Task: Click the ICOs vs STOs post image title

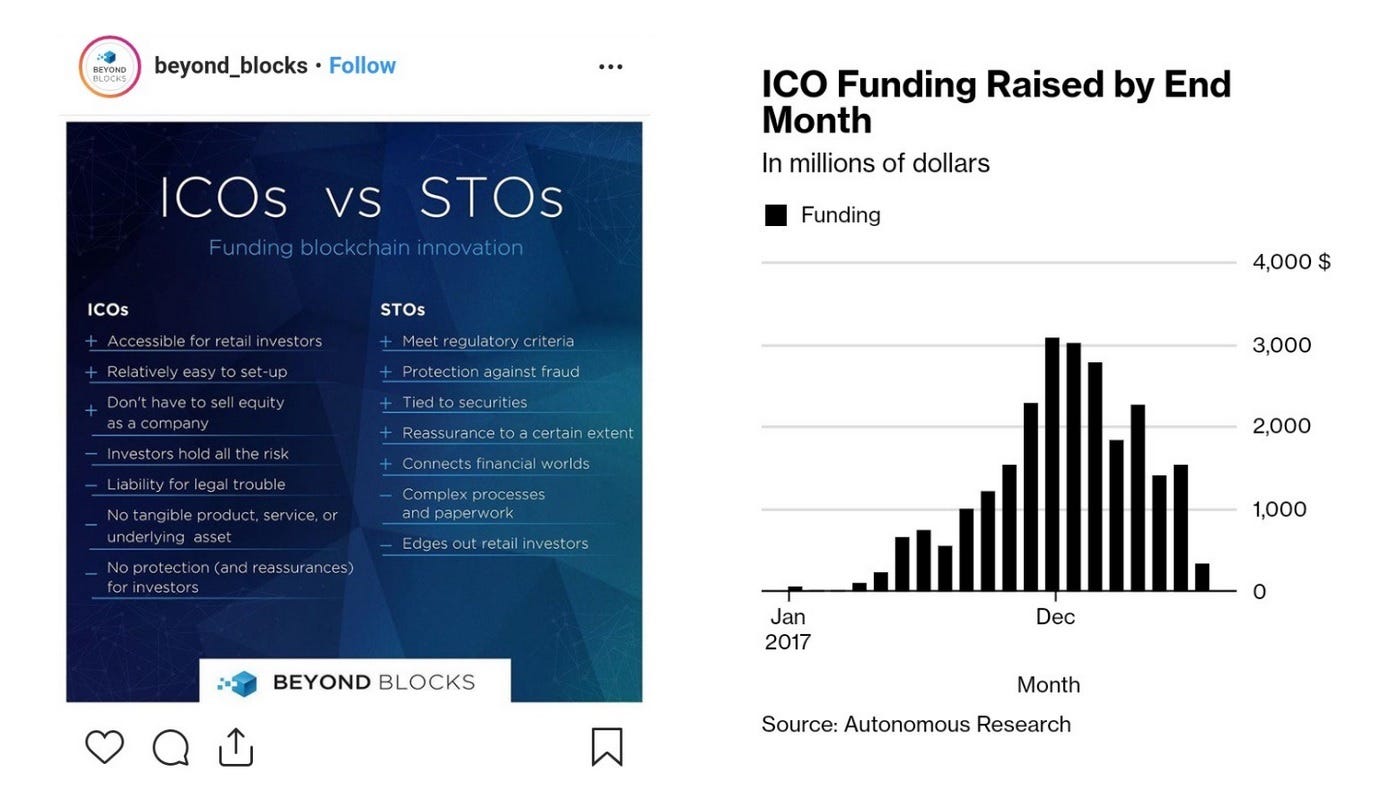Action: (360, 199)
